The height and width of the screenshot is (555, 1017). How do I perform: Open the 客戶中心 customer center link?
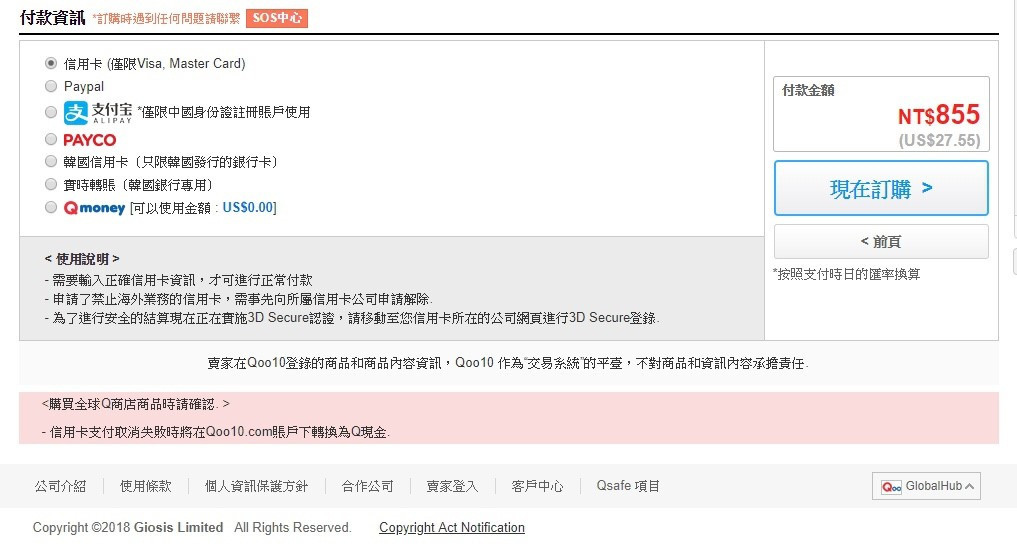(537, 486)
